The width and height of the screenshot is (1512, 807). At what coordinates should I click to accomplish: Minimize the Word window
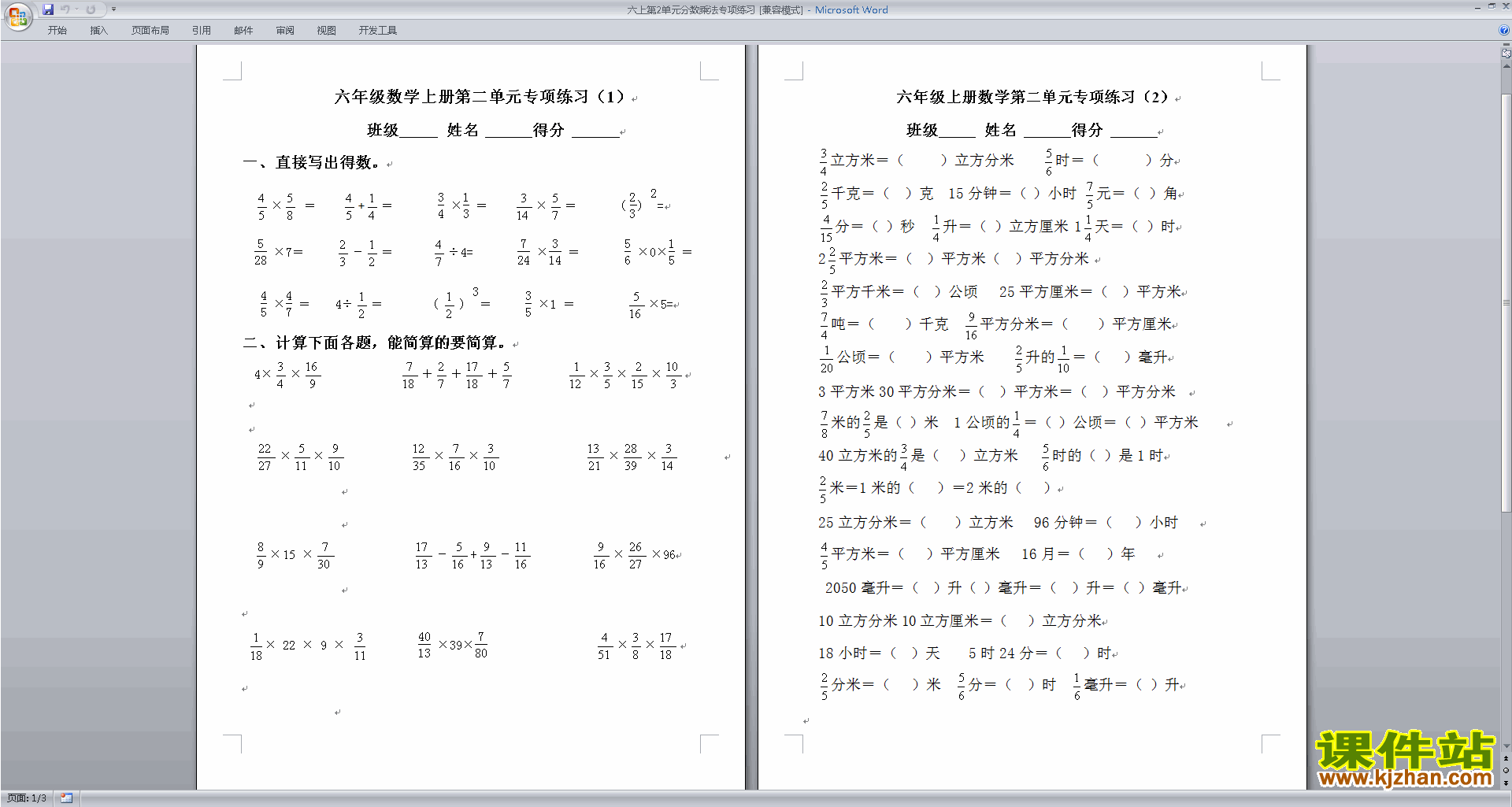point(1477,7)
